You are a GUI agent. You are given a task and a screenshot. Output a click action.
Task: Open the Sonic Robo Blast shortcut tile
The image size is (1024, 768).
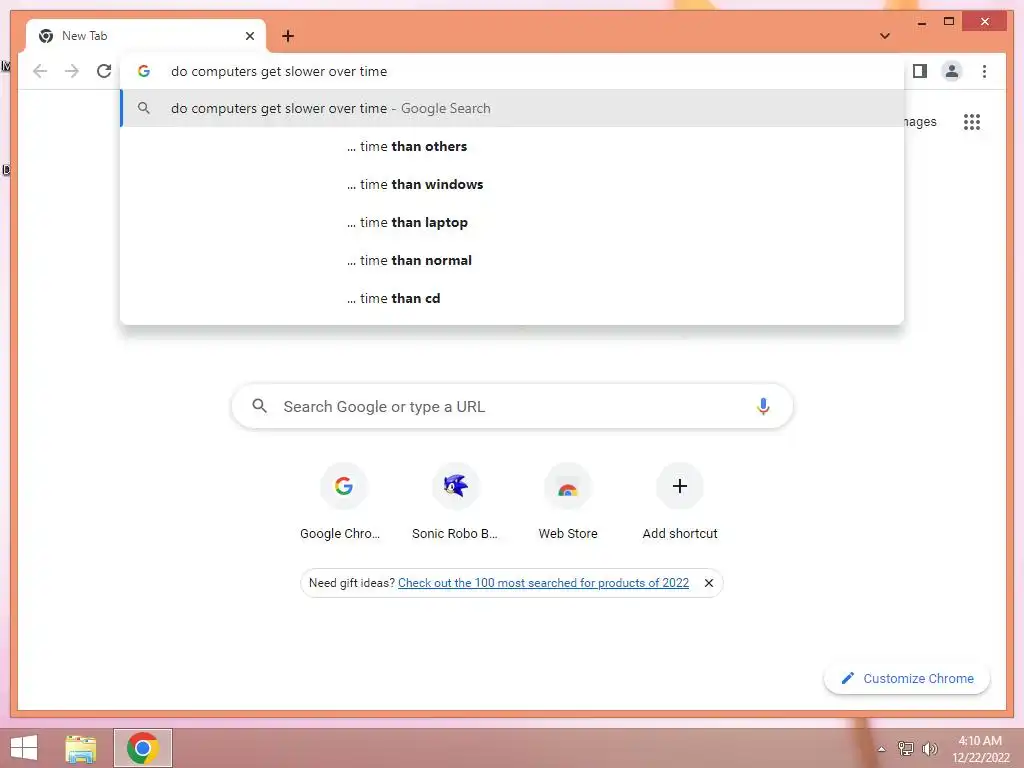click(x=455, y=502)
